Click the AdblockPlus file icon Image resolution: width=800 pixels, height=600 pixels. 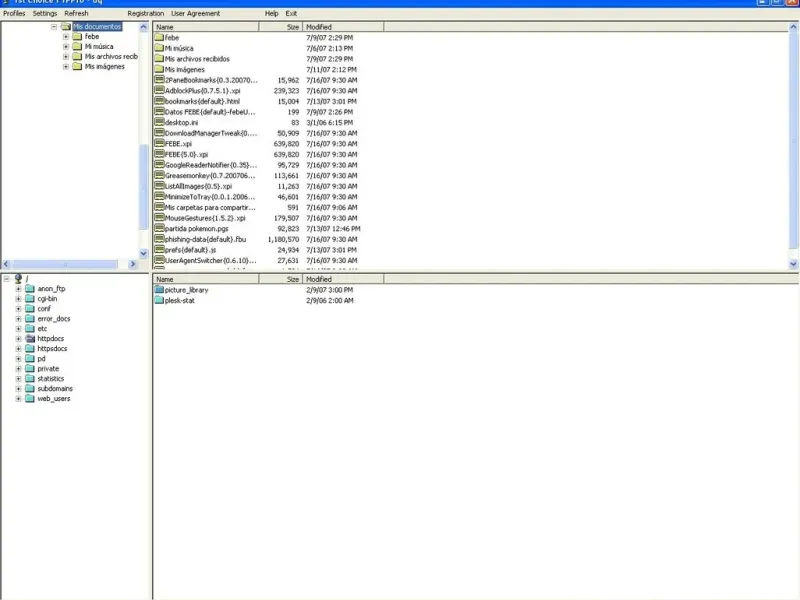[x=159, y=90]
